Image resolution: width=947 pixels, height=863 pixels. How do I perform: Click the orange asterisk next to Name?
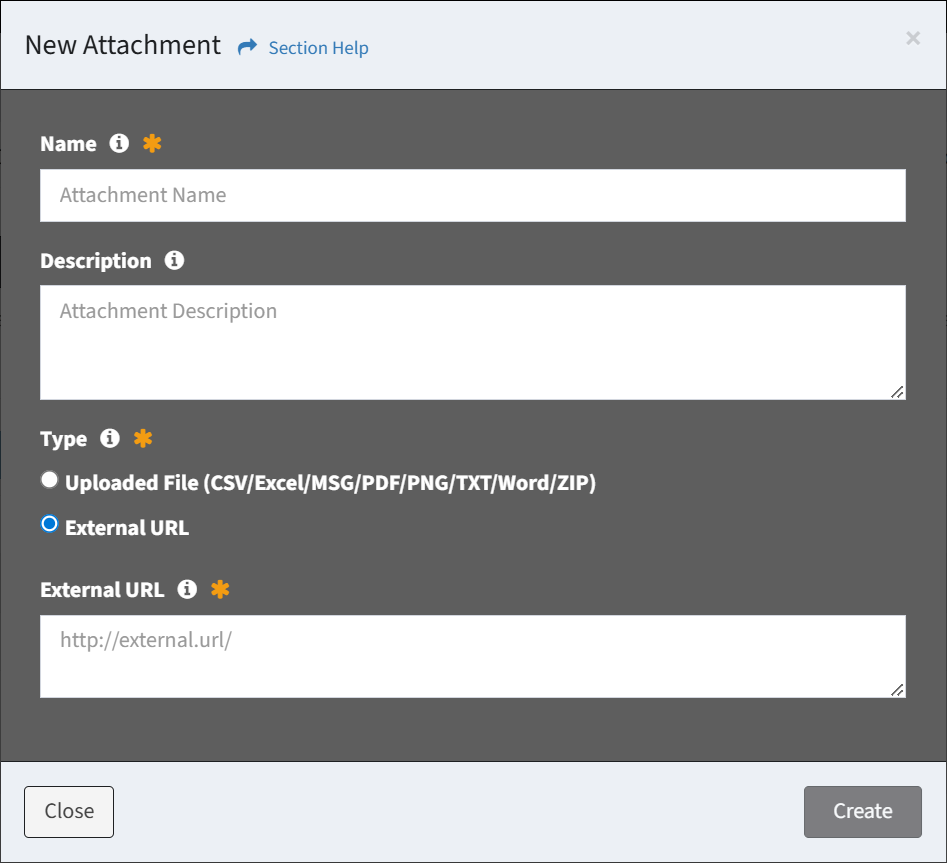(152, 144)
